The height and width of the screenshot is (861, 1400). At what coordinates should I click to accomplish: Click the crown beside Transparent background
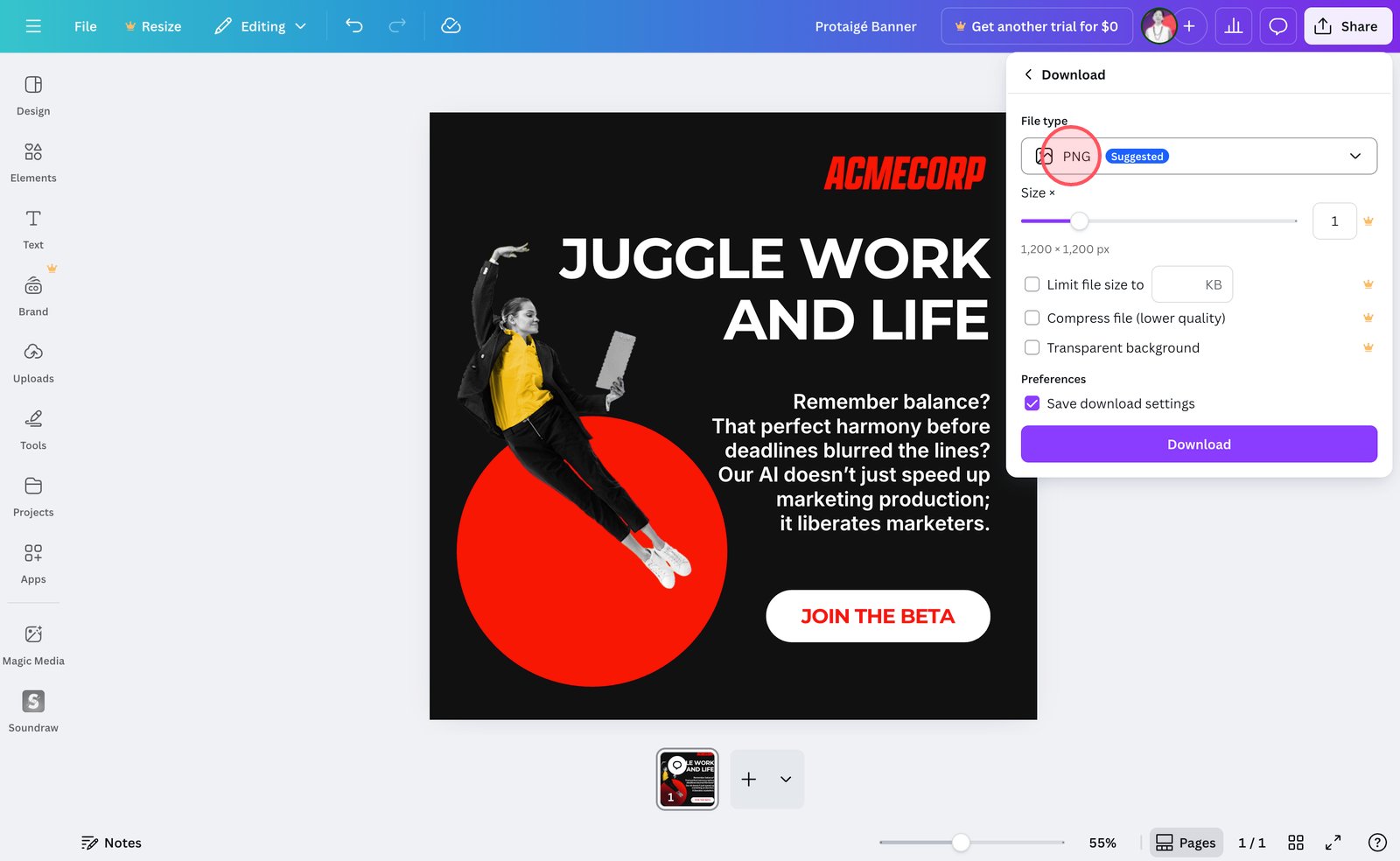pos(1368,347)
